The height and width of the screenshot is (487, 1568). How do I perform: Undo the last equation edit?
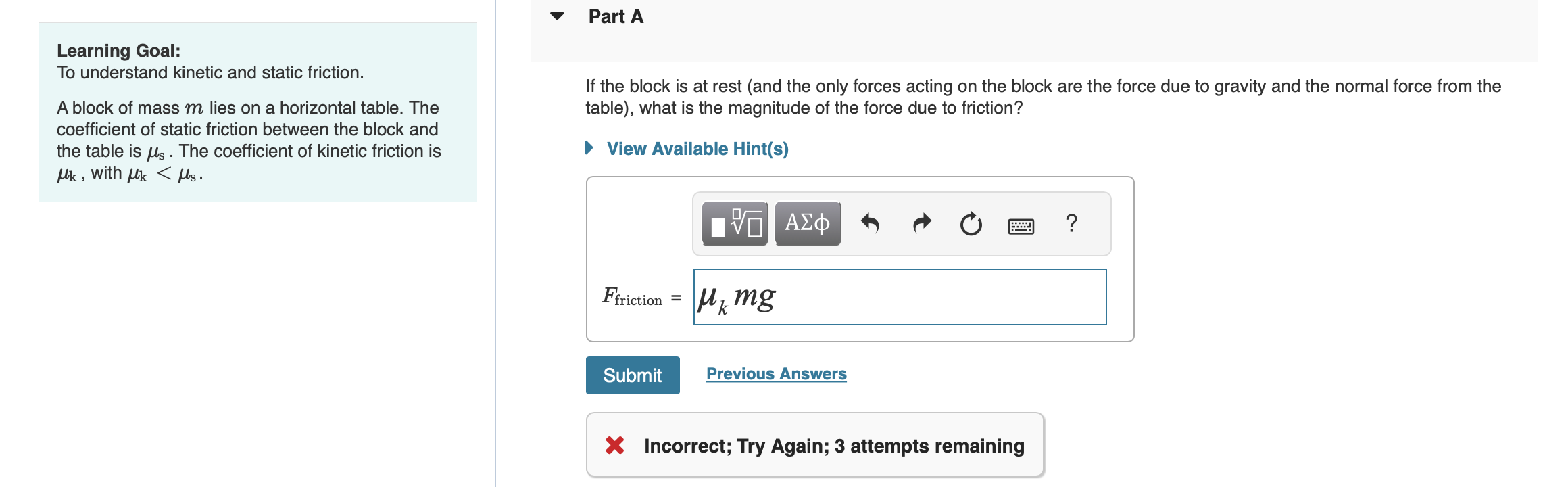(871, 223)
